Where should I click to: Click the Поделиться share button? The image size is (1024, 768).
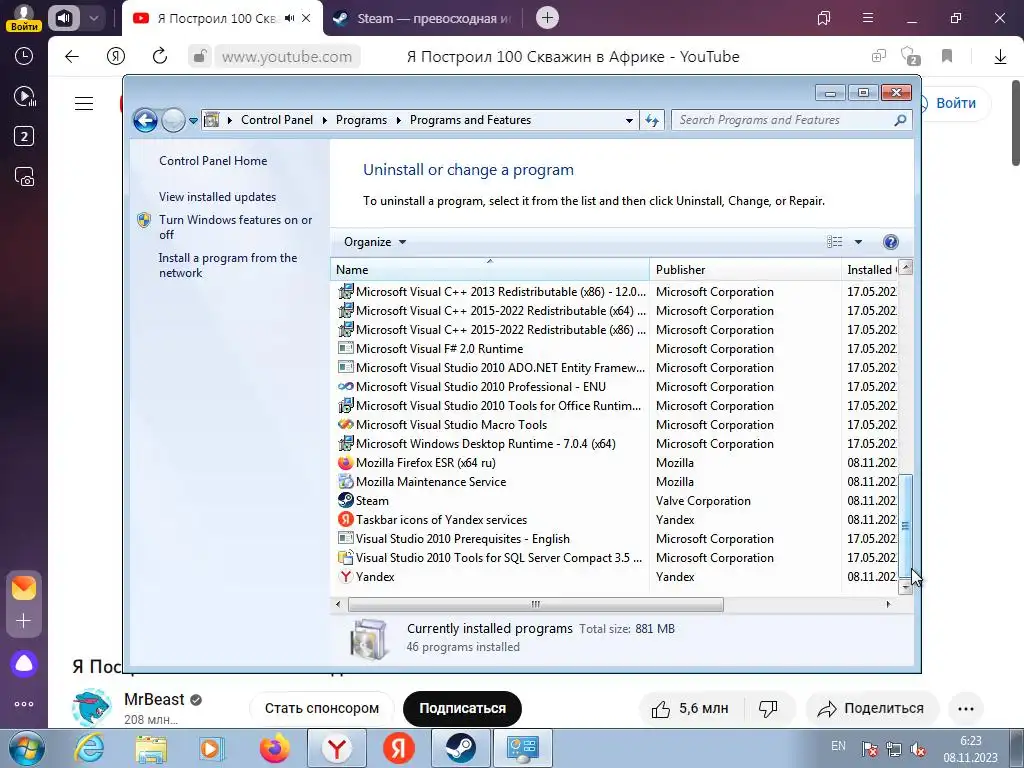pyautogui.click(x=872, y=709)
